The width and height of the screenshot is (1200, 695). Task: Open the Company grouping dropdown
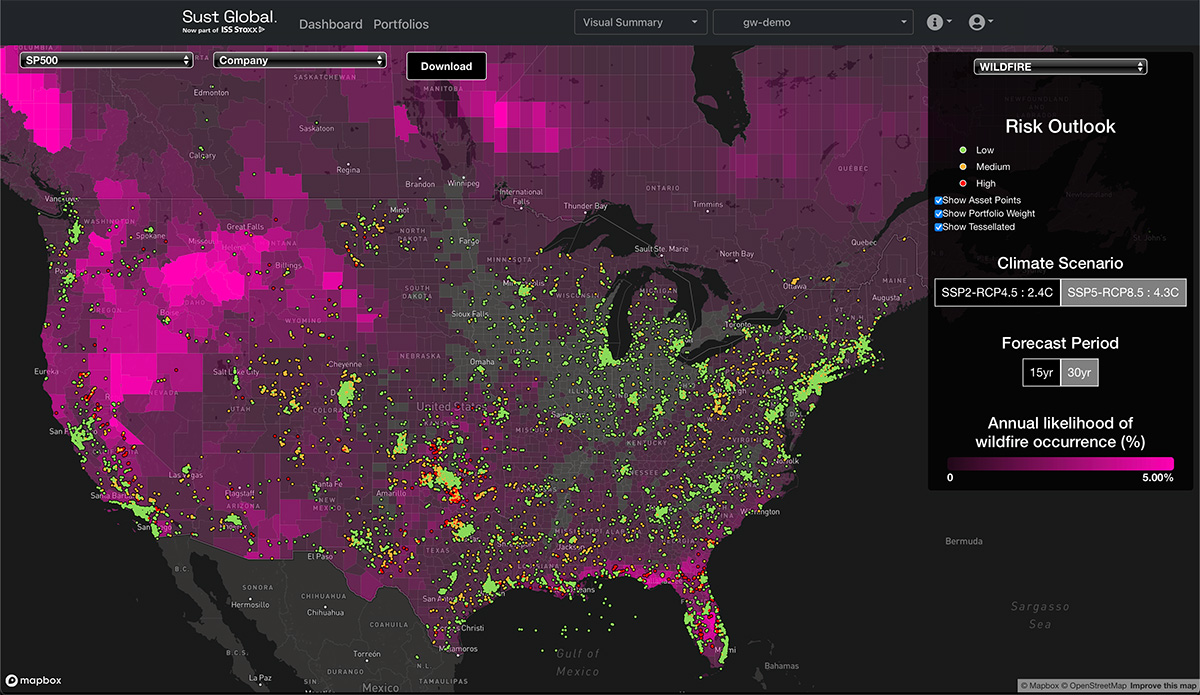[x=299, y=61]
